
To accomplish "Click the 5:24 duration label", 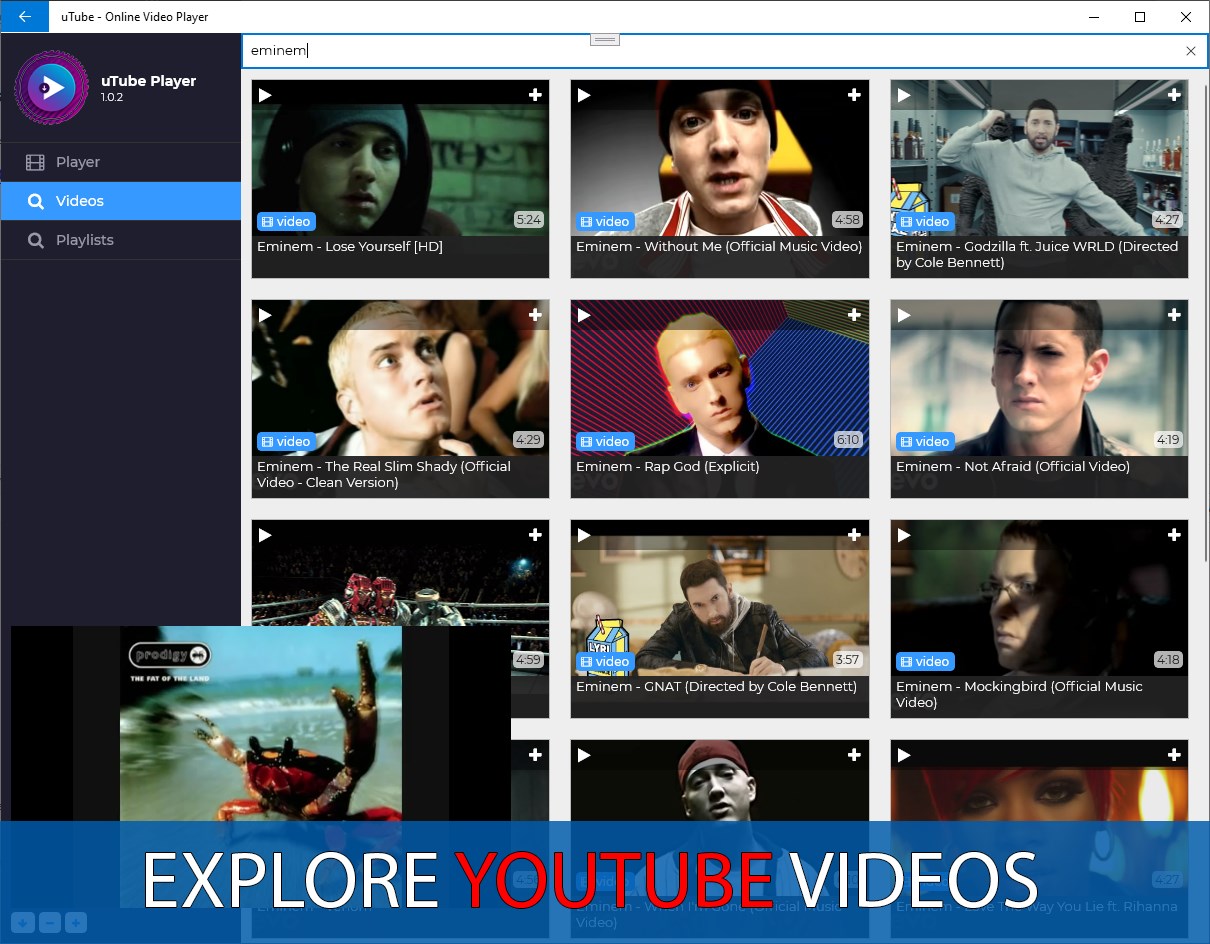I will (528, 220).
